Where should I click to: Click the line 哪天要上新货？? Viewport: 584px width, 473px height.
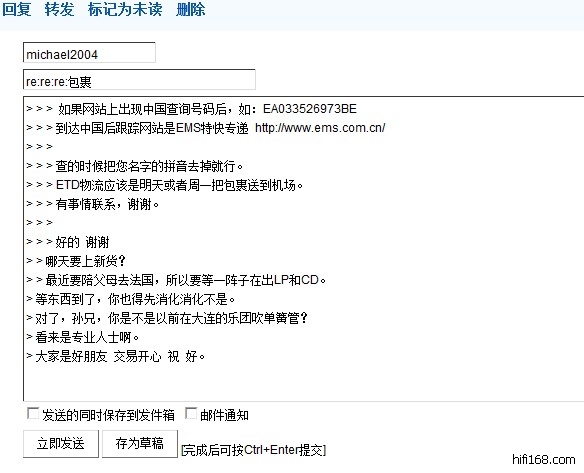pyautogui.click(x=85, y=261)
